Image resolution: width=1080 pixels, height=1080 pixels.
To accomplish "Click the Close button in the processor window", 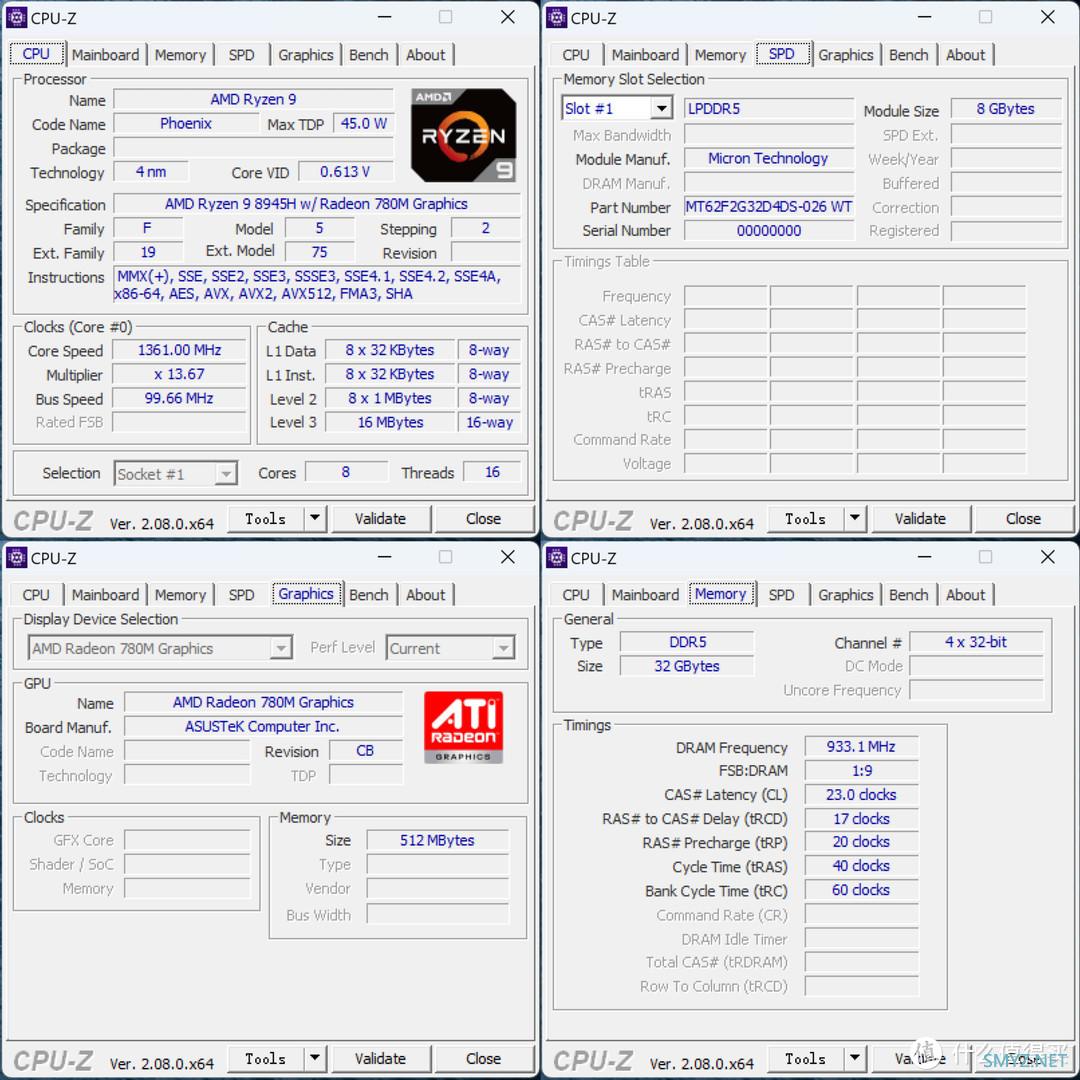I will 484,518.
